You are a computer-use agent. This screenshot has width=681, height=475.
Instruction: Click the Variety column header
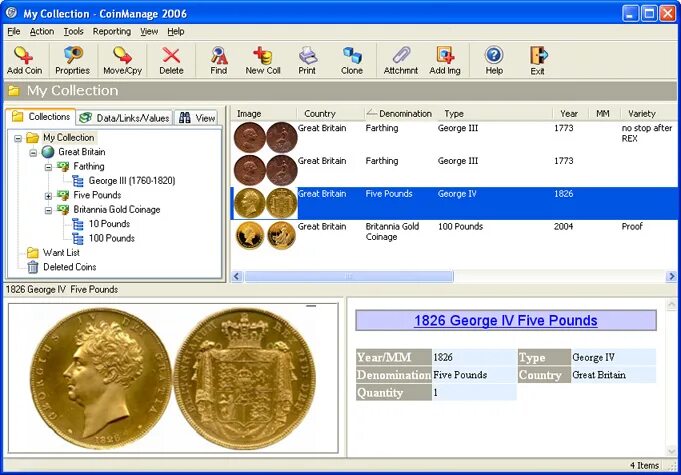click(x=648, y=113)
